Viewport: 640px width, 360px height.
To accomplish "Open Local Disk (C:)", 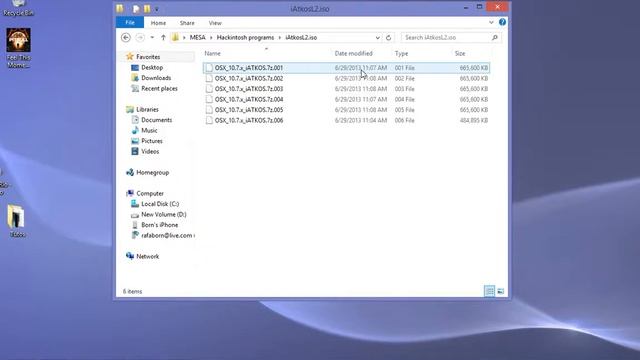I will (x=160, y=204).
